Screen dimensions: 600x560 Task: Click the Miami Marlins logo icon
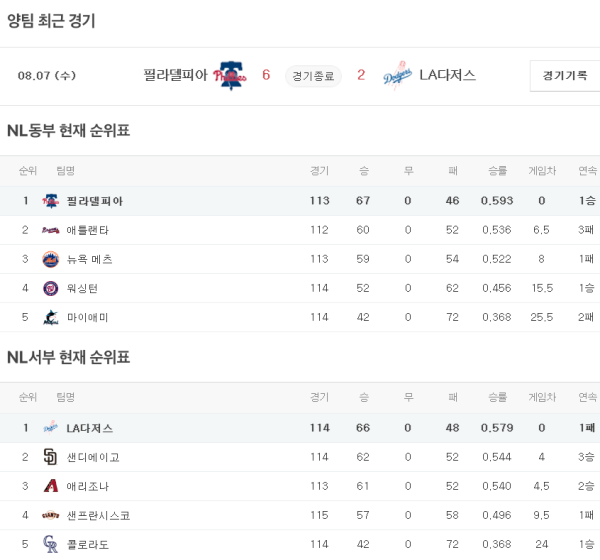coord(50,317)
